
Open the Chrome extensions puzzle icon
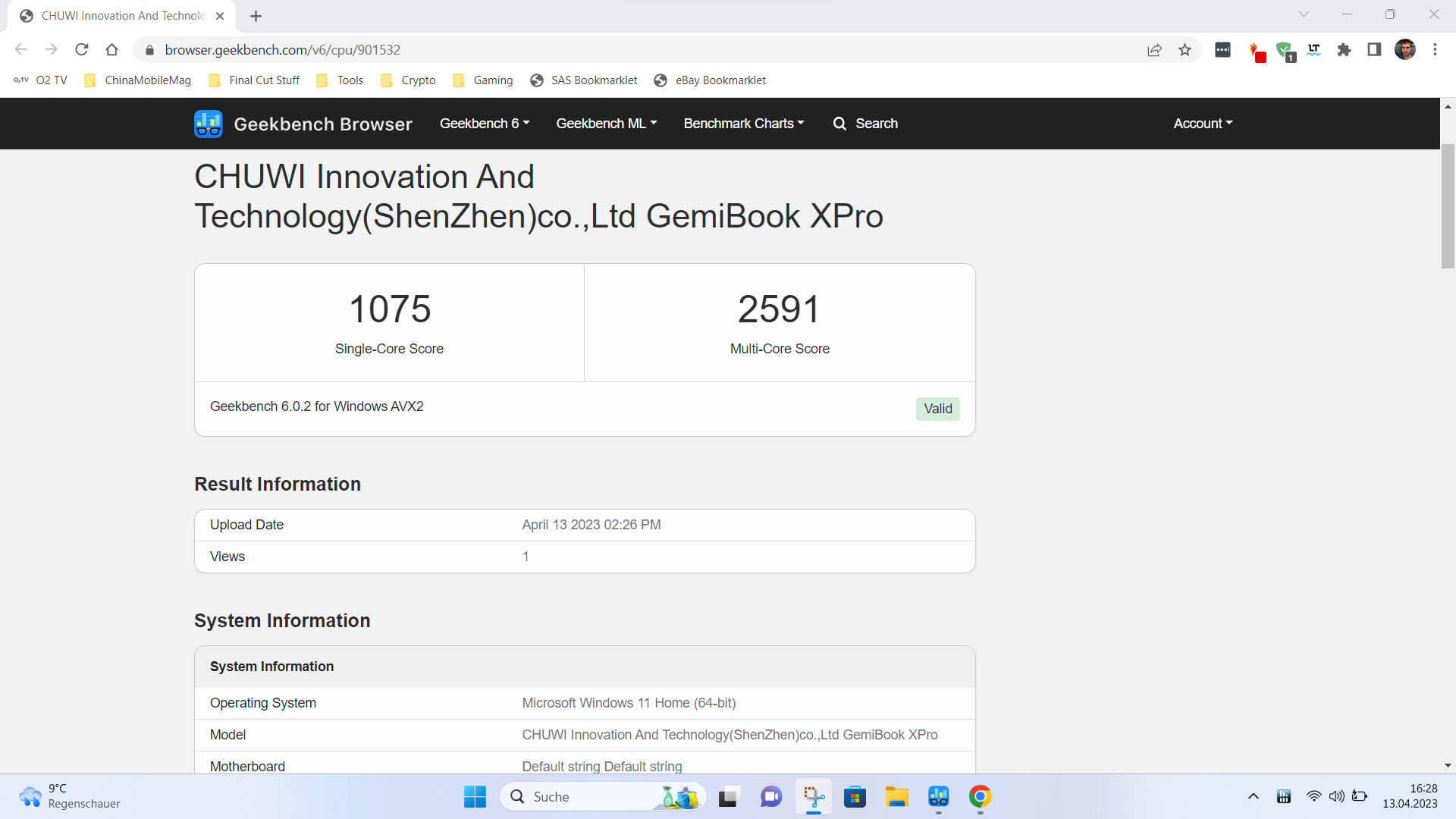[x=1344, y=50]
